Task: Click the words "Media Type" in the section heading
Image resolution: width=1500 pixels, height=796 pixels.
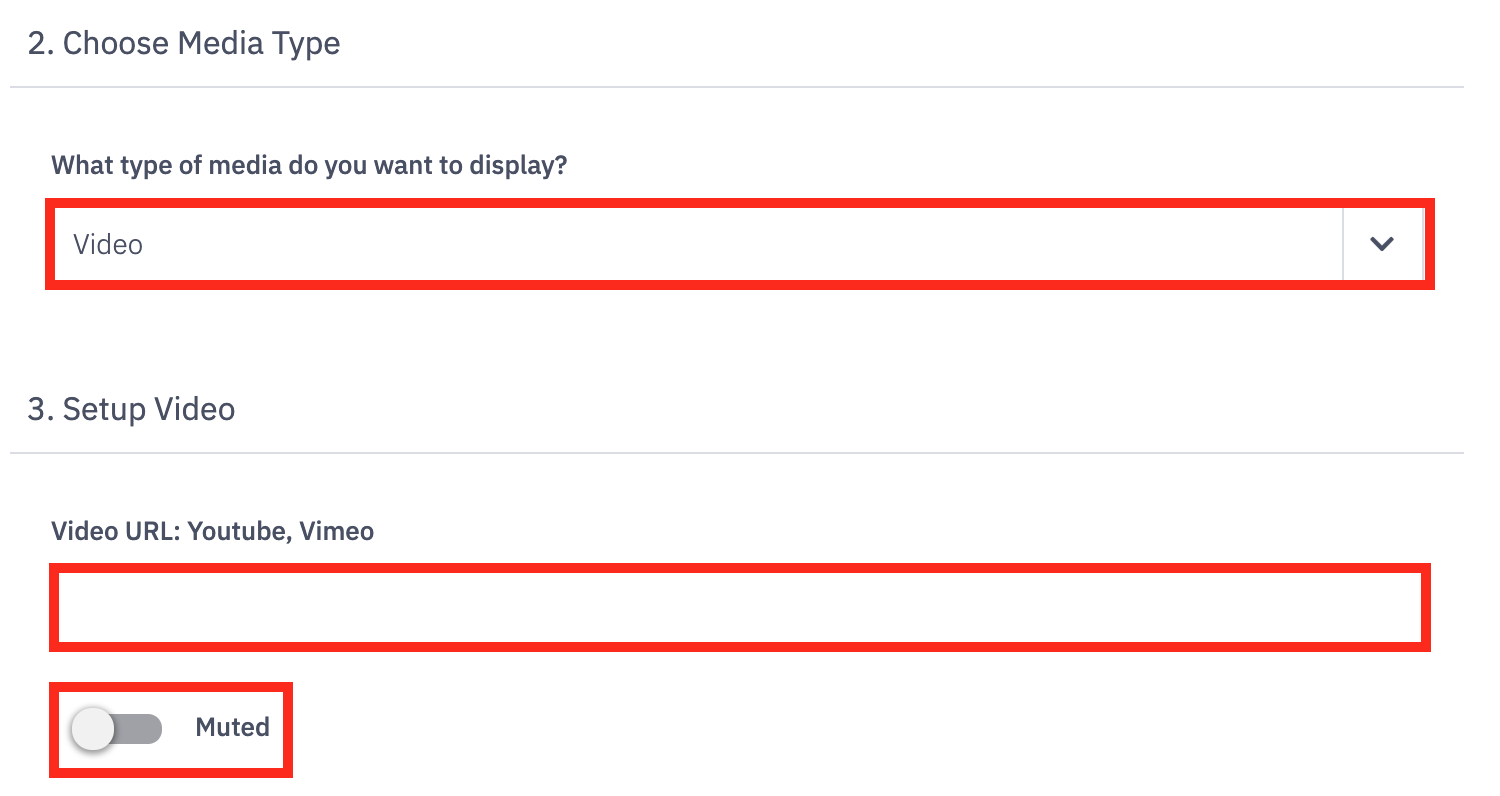Action: click(x=265, y=44)
